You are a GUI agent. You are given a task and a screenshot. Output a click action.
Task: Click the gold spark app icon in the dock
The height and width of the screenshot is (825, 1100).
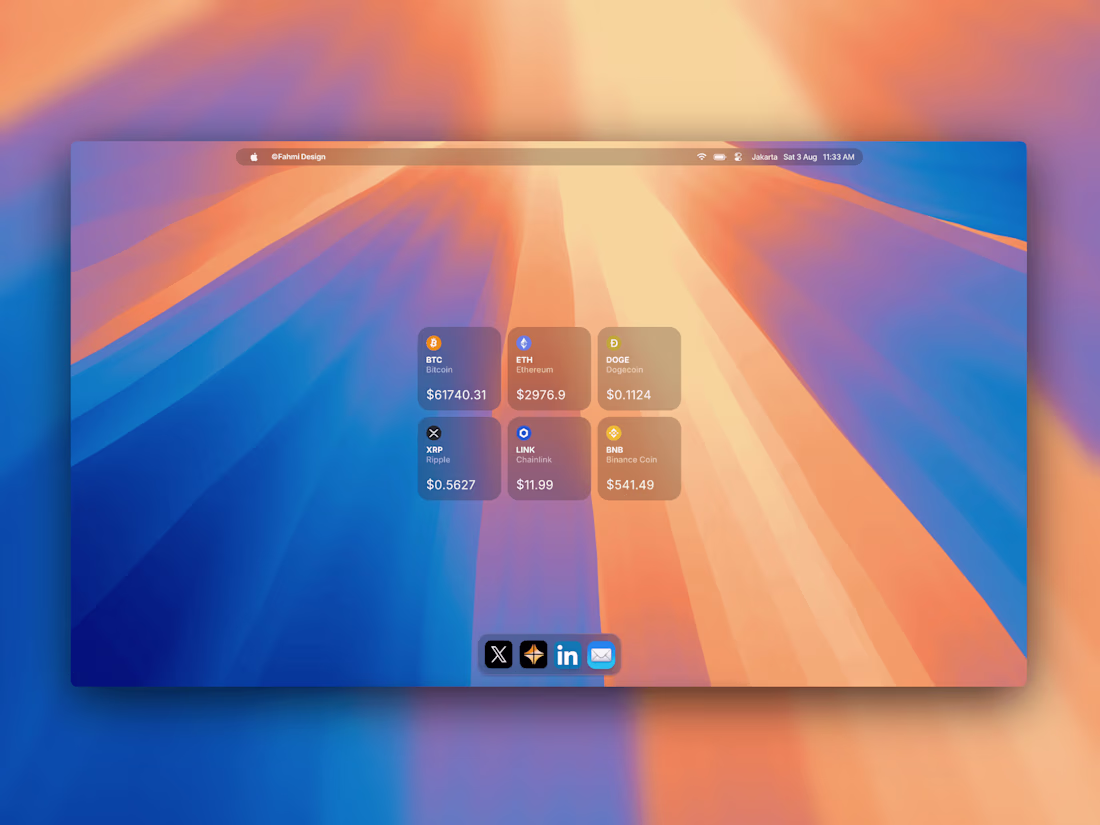pos(533,655)
